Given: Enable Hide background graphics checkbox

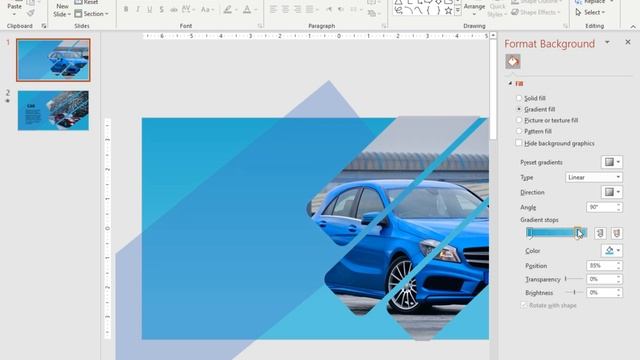Looking at the screenshot, I should pyautogui.click(x=519, y=143).
